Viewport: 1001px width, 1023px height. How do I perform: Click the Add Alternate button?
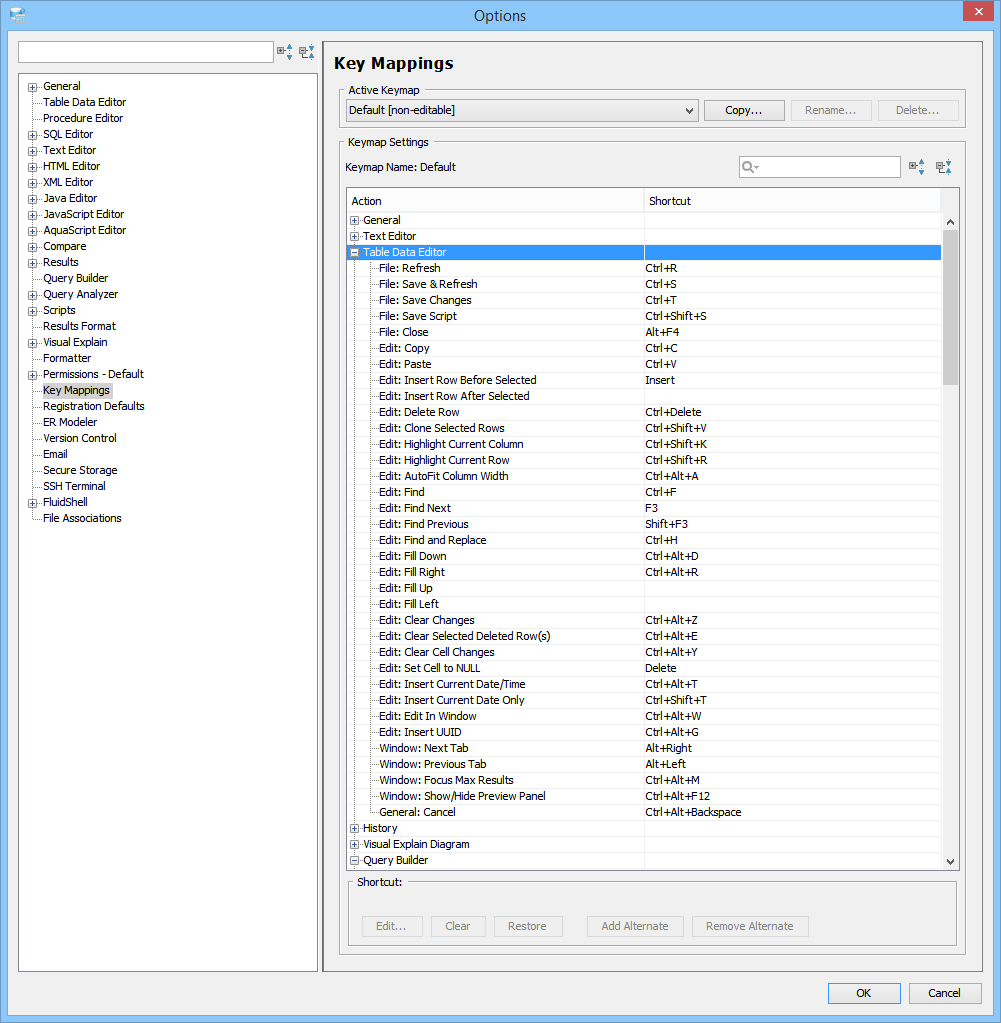[635, 926]
